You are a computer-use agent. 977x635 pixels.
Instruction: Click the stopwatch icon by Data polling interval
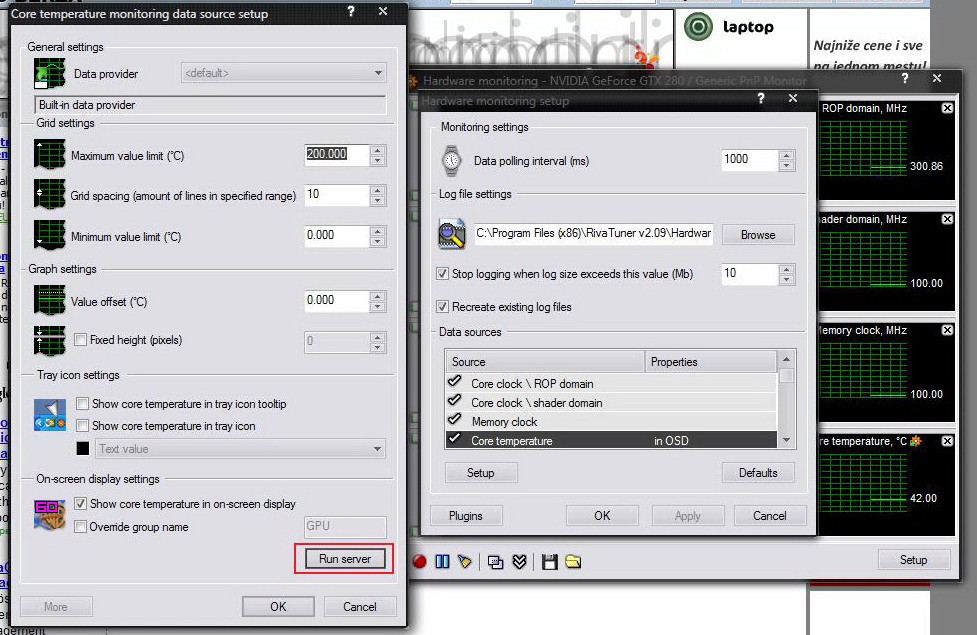point(451,161)
